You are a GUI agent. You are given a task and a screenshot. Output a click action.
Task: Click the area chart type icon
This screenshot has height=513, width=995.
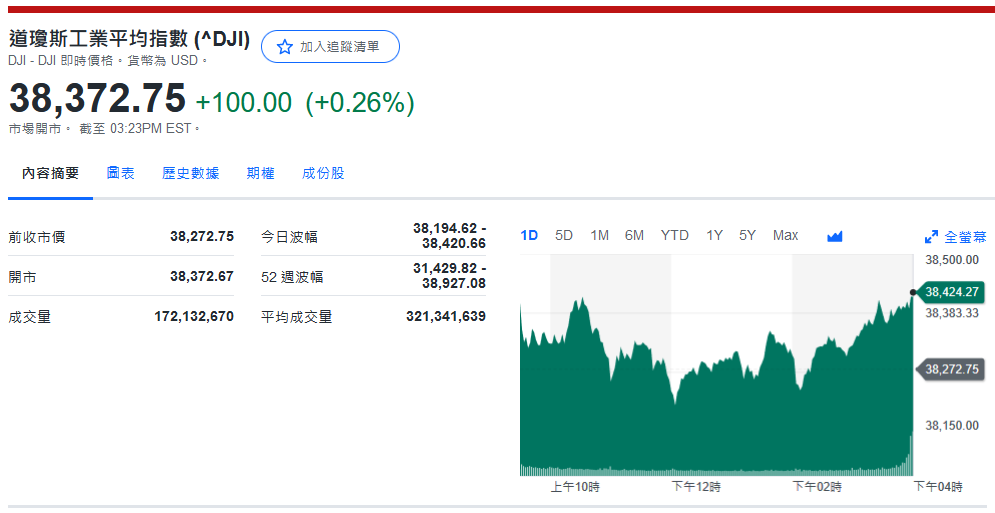(x=835, y=236)
